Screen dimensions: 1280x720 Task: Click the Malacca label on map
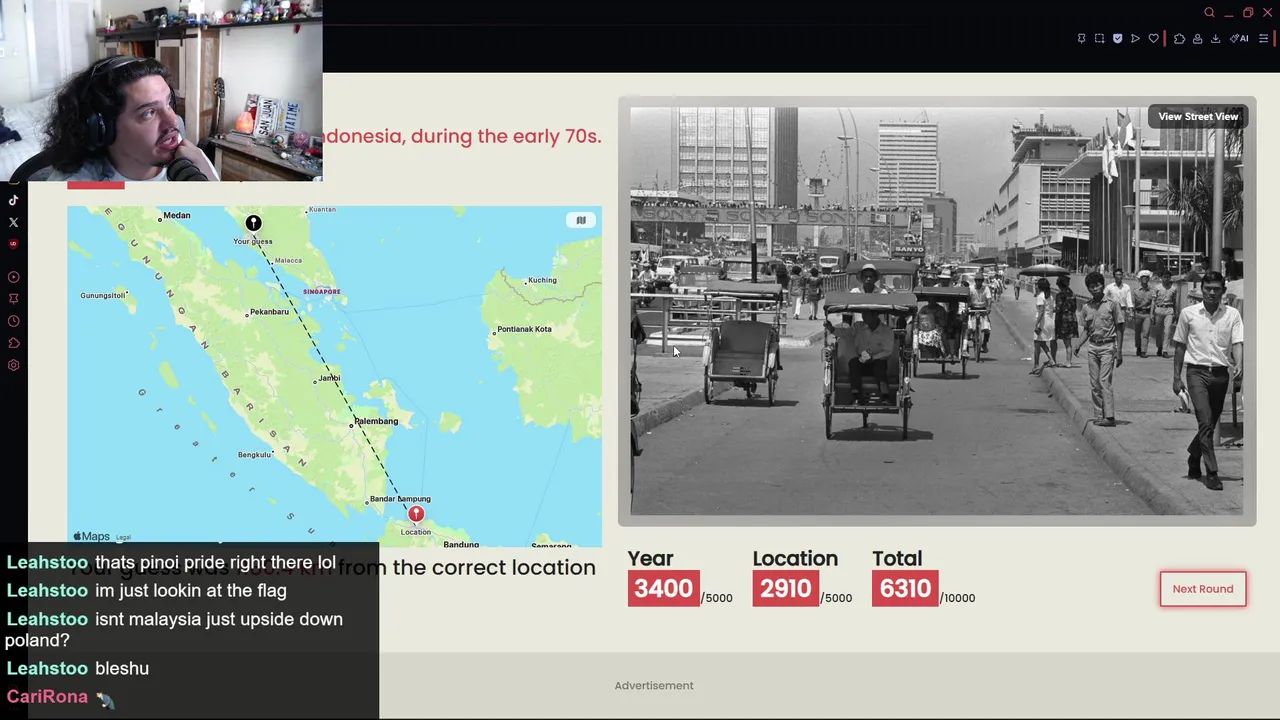(x=288, y=261)
